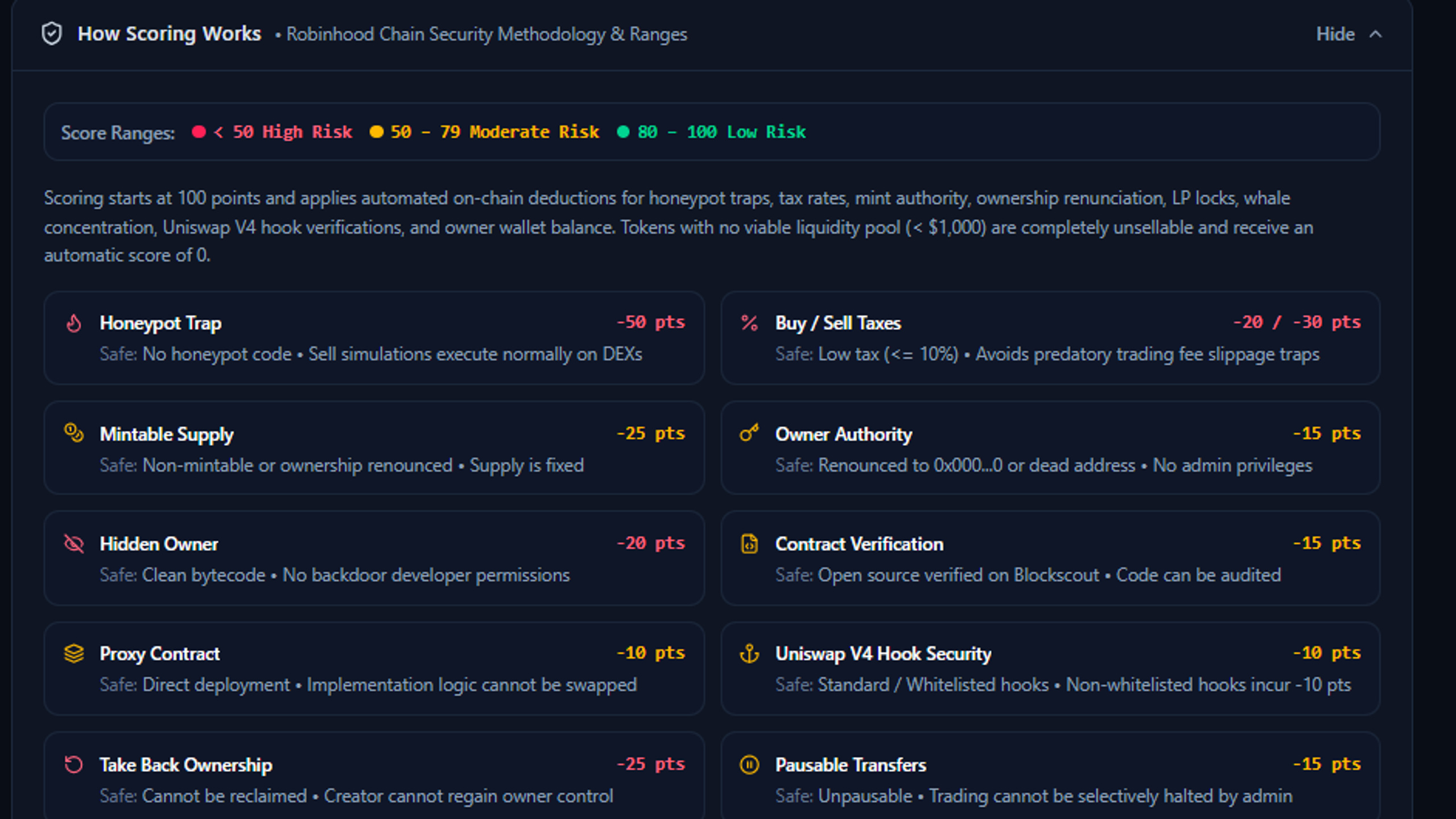
Task: Click the Take Back Ownership title
Action: (x=186, y=765)
